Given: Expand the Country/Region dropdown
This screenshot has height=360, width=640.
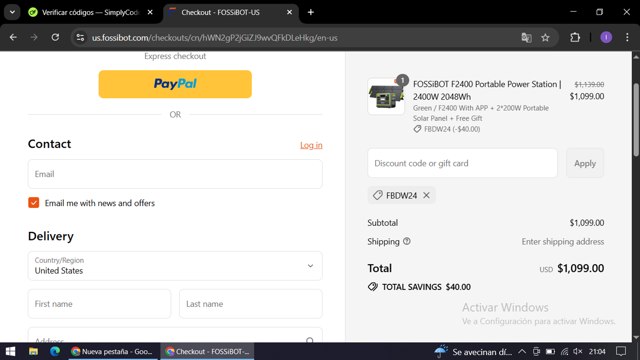Looking at the screenshot, I should pyautogui.click(x=175, y=266).
